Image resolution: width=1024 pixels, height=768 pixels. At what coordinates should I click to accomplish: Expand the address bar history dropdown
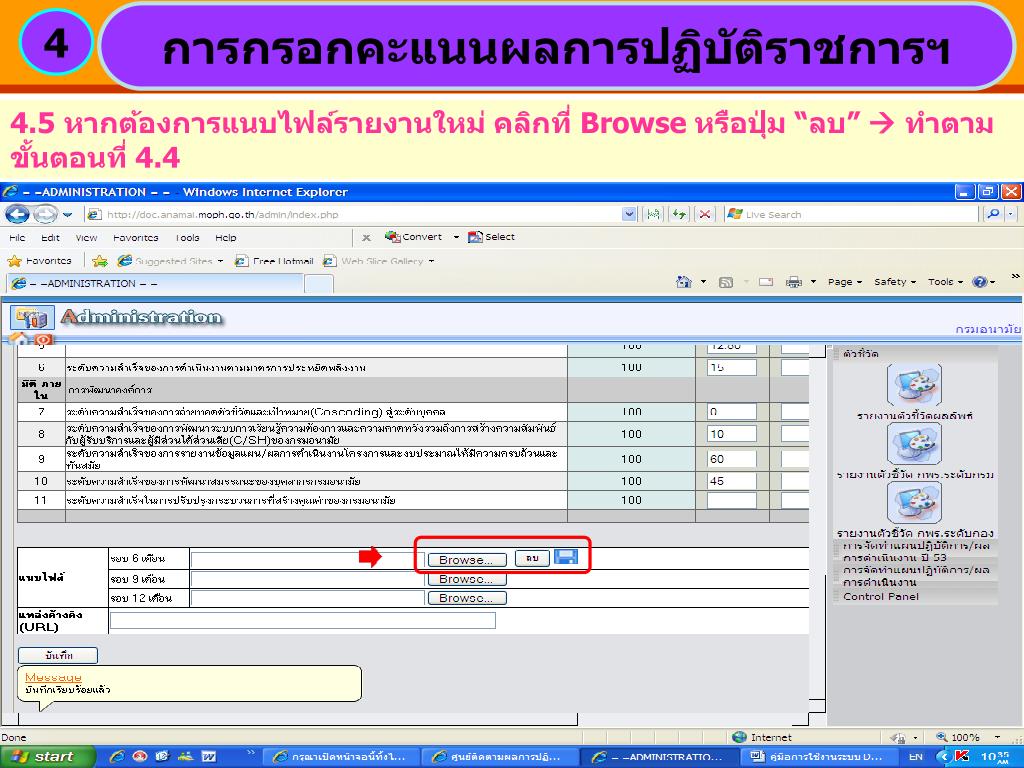[629, 214]
